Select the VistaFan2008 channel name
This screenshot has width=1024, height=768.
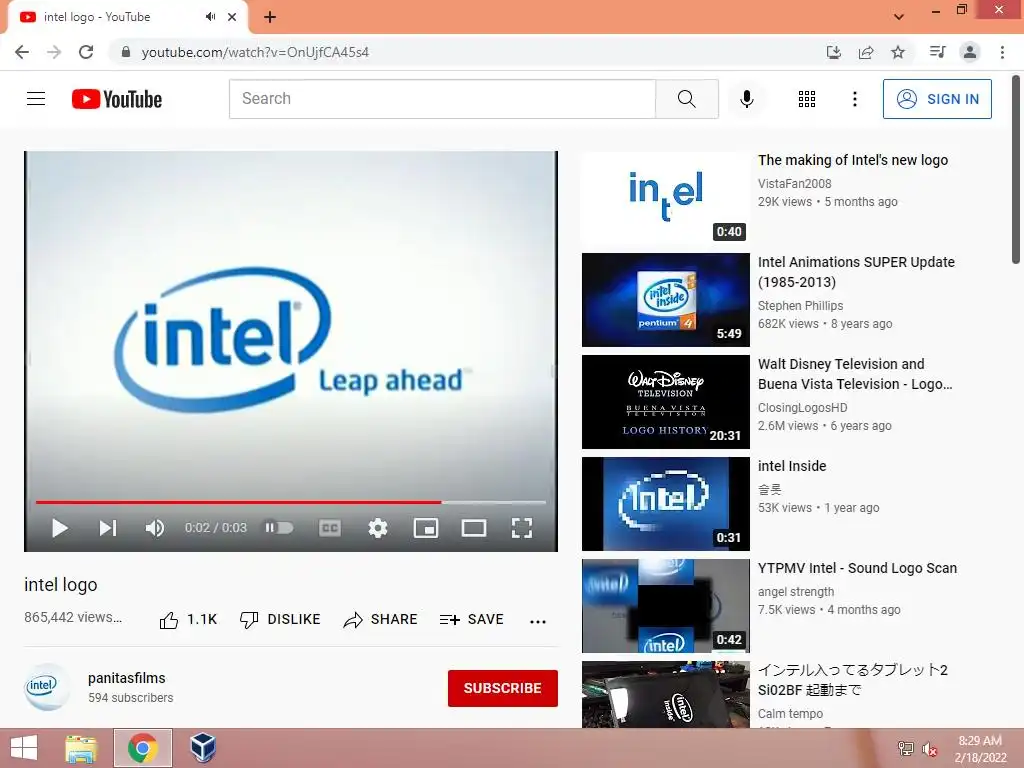point(795,184)
